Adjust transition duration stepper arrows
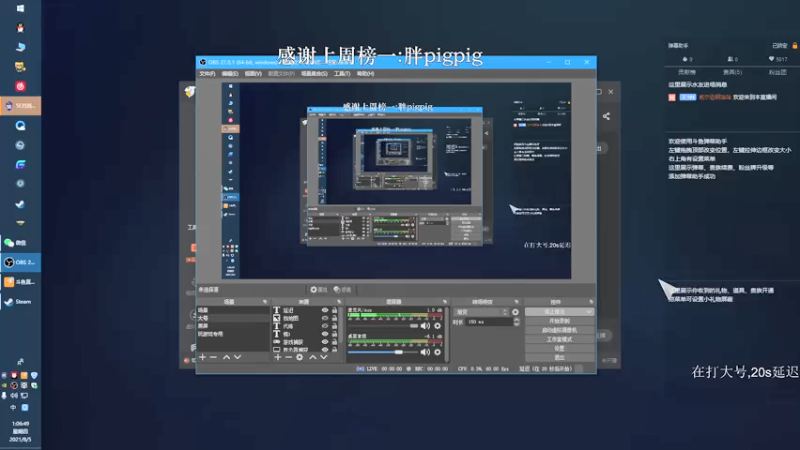 (x=516, y=322)
